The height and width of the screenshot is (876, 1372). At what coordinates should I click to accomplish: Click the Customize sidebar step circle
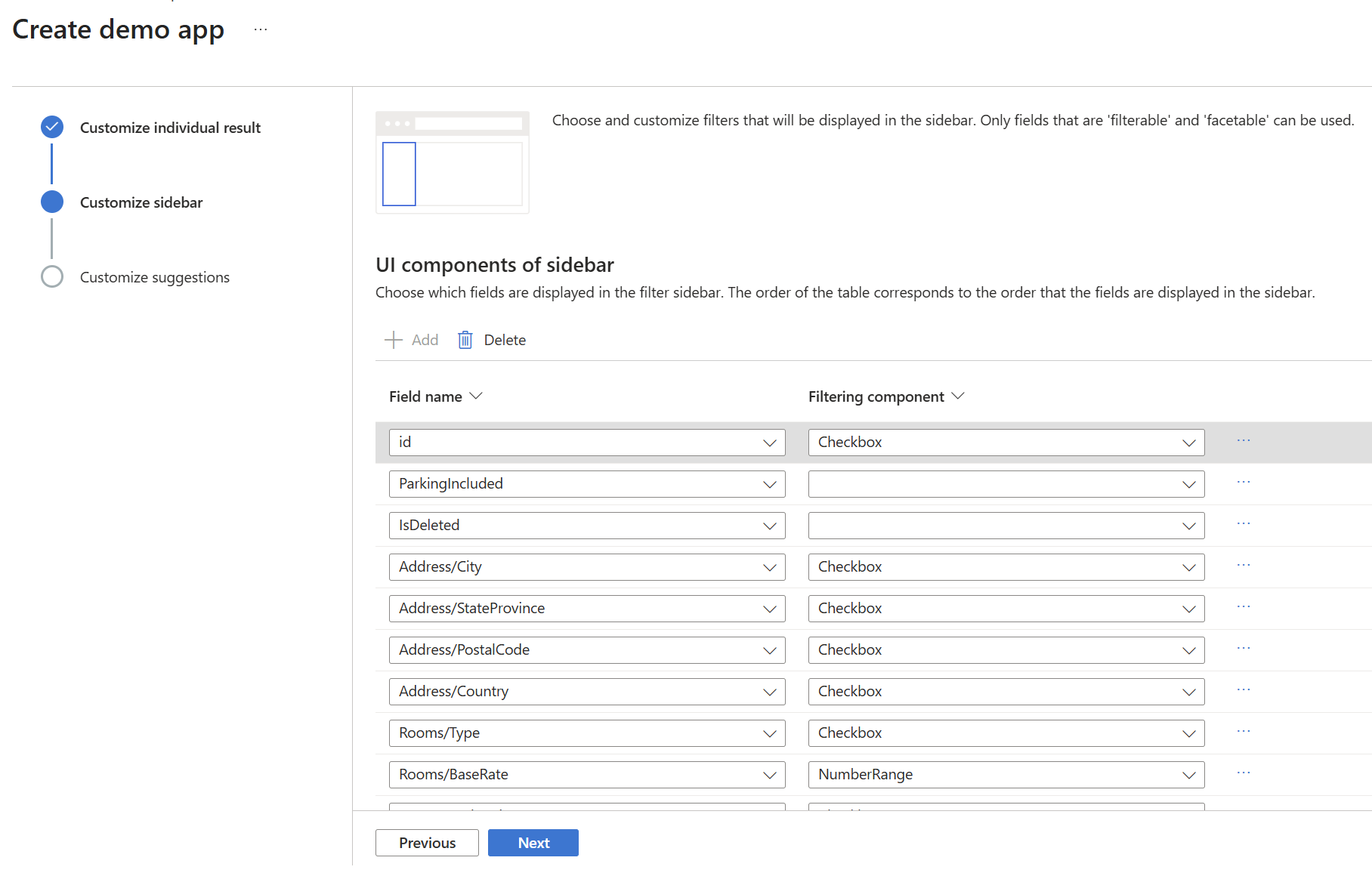(52, 202)
